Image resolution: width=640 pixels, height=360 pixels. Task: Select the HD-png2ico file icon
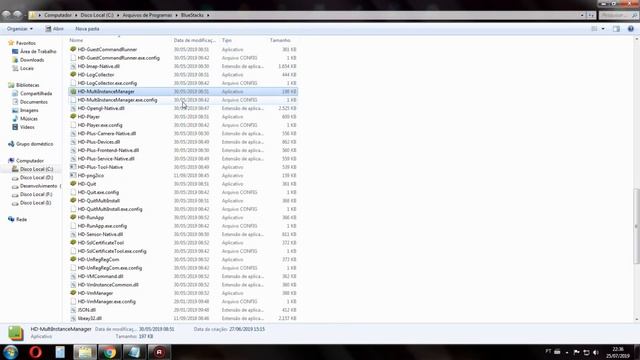[73, 176]
